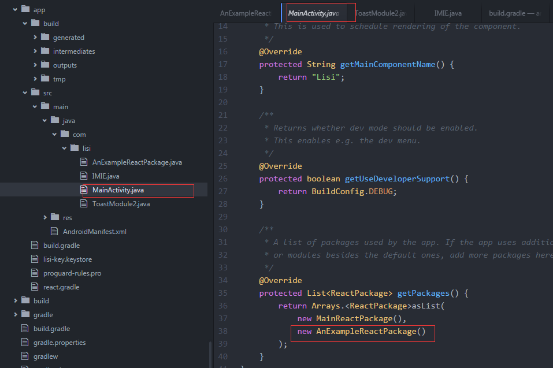This screenshot has height=369, width=554.
Task: Expand the root-level build folder chevron
Action: point(15,300)
